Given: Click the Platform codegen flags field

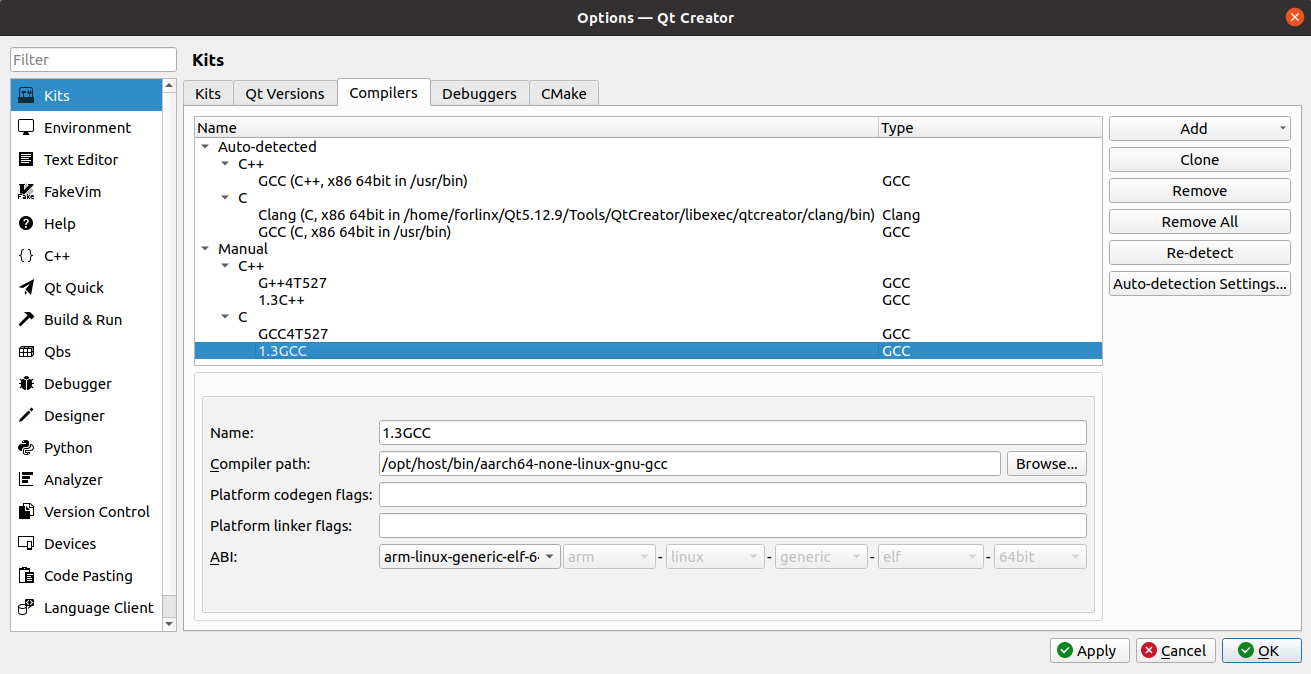Looking at the screenshot, I should 733,495.
